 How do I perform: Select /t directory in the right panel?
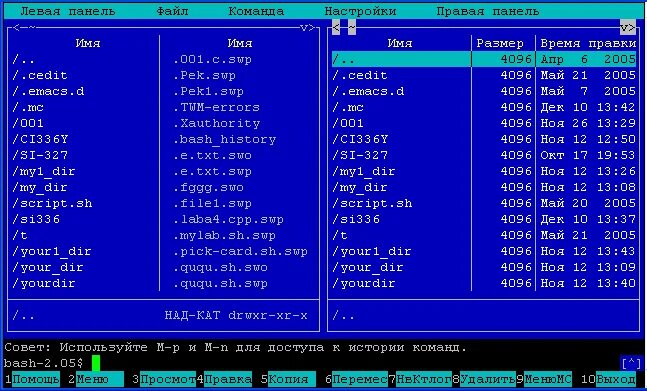click(340, 236)
